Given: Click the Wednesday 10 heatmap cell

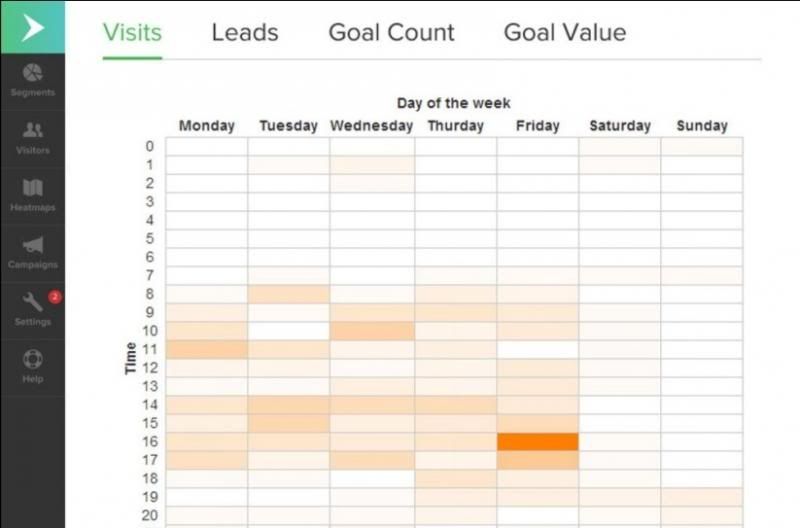Looking at the screenshot, I should coord(372,331).
